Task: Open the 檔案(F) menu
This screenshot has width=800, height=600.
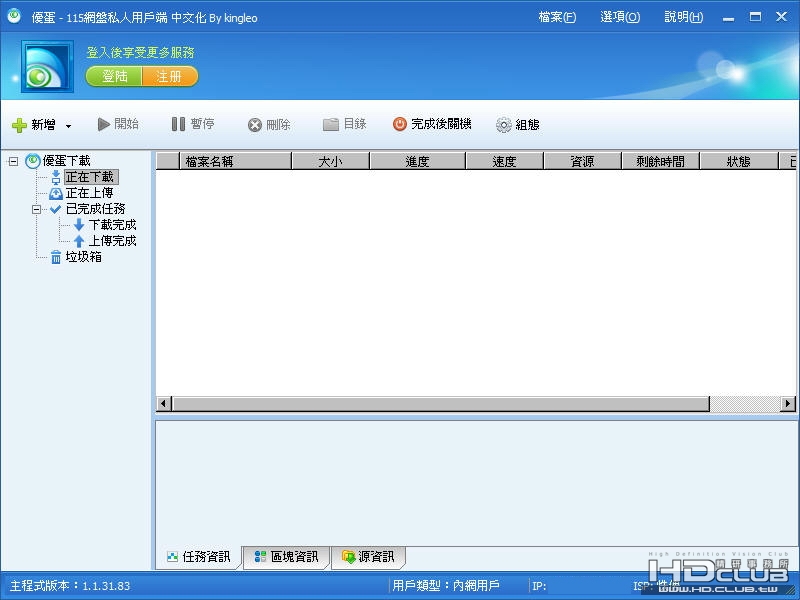Action: [x=557, y=17]
